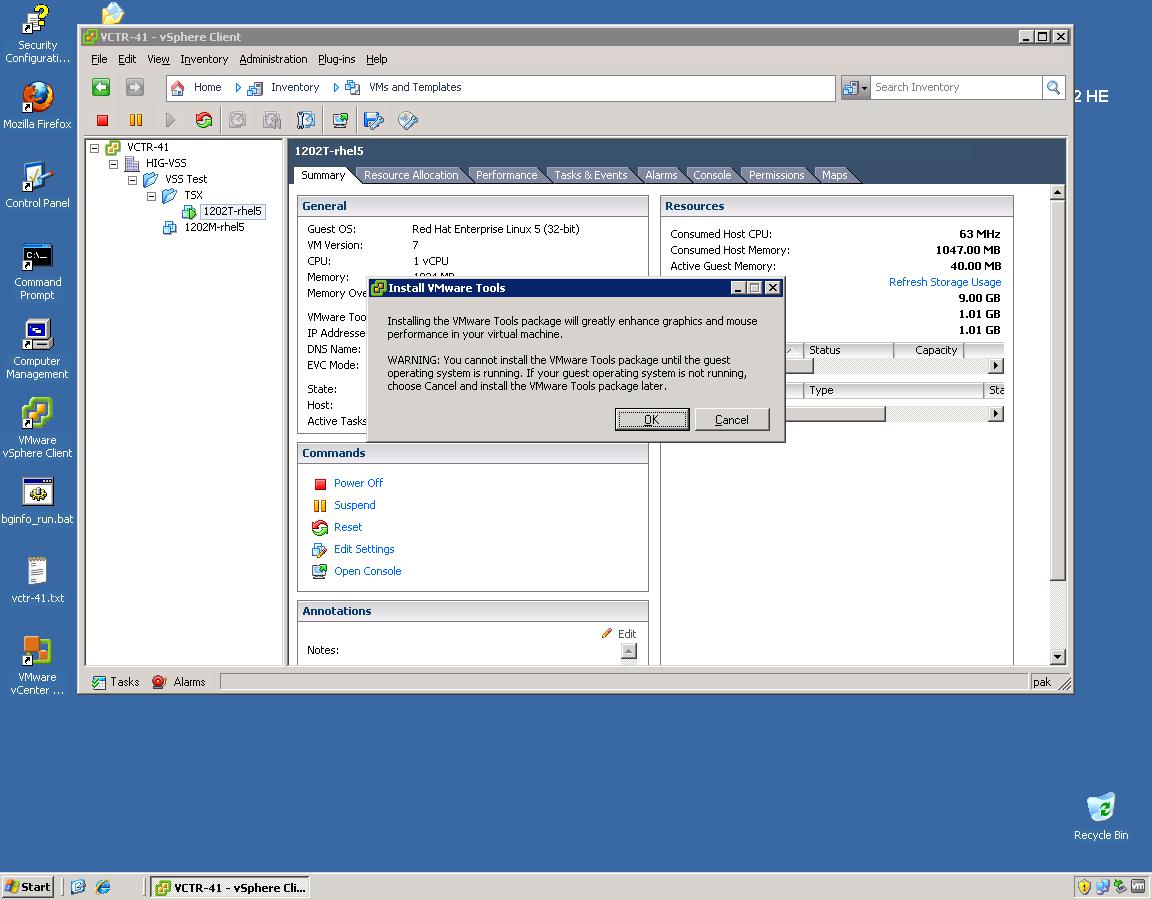Click the Revert to Snapshot toolbar icon
Screen dimensions: 1152x900
click(272, 120)
